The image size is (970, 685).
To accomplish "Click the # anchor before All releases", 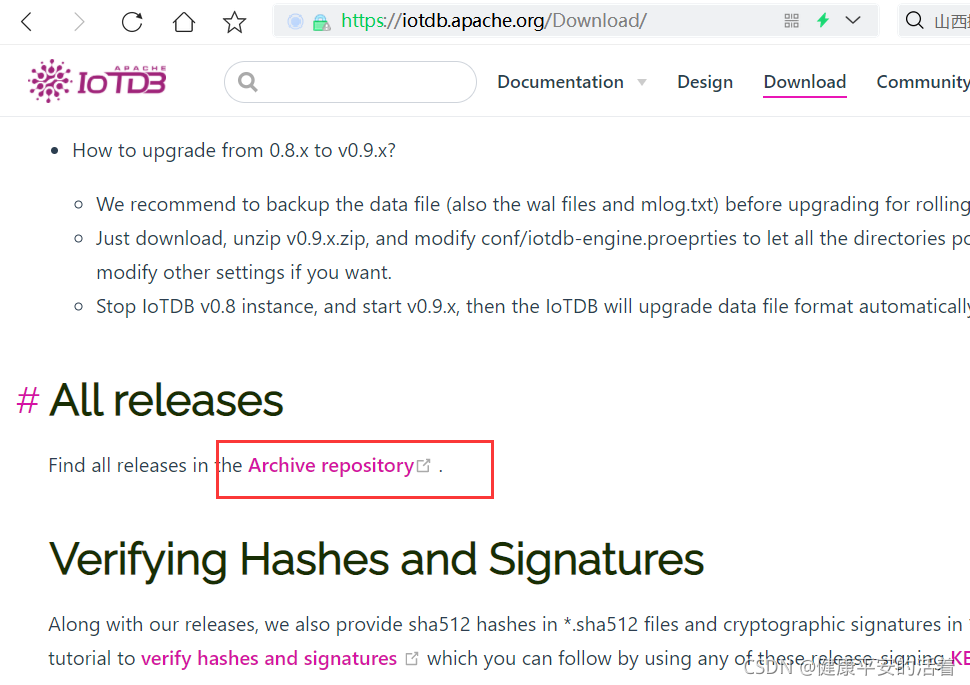I will pyautogui.click(x=28, y=400).
